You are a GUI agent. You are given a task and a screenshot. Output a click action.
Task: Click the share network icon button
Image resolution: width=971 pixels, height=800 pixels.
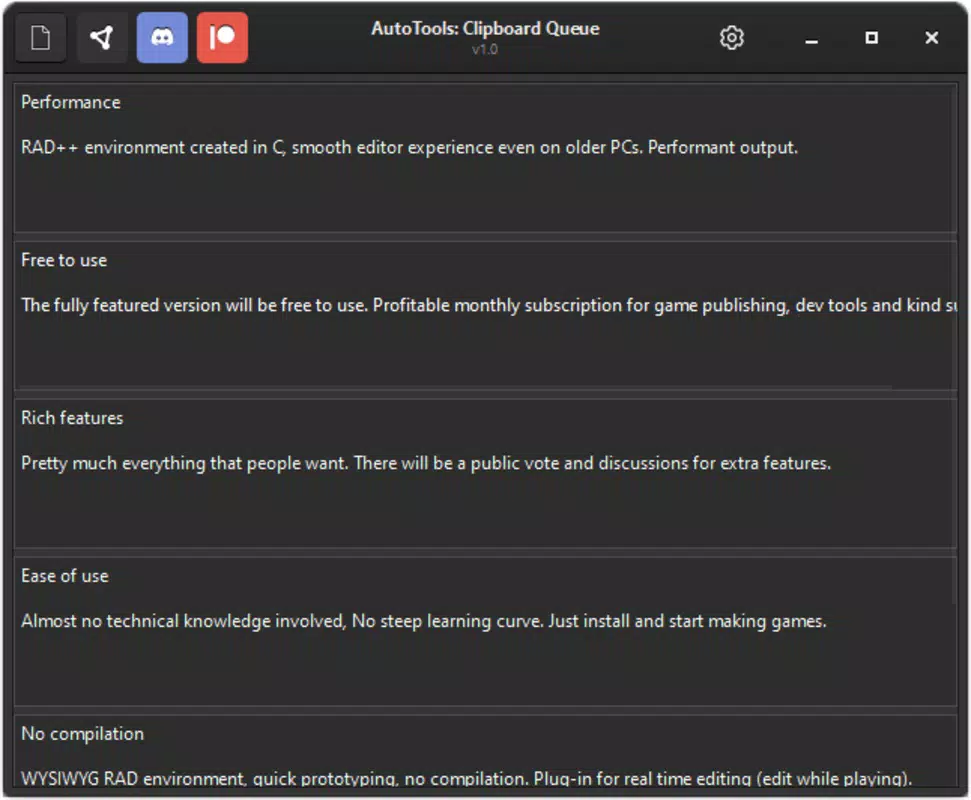[x=102, y=37]
